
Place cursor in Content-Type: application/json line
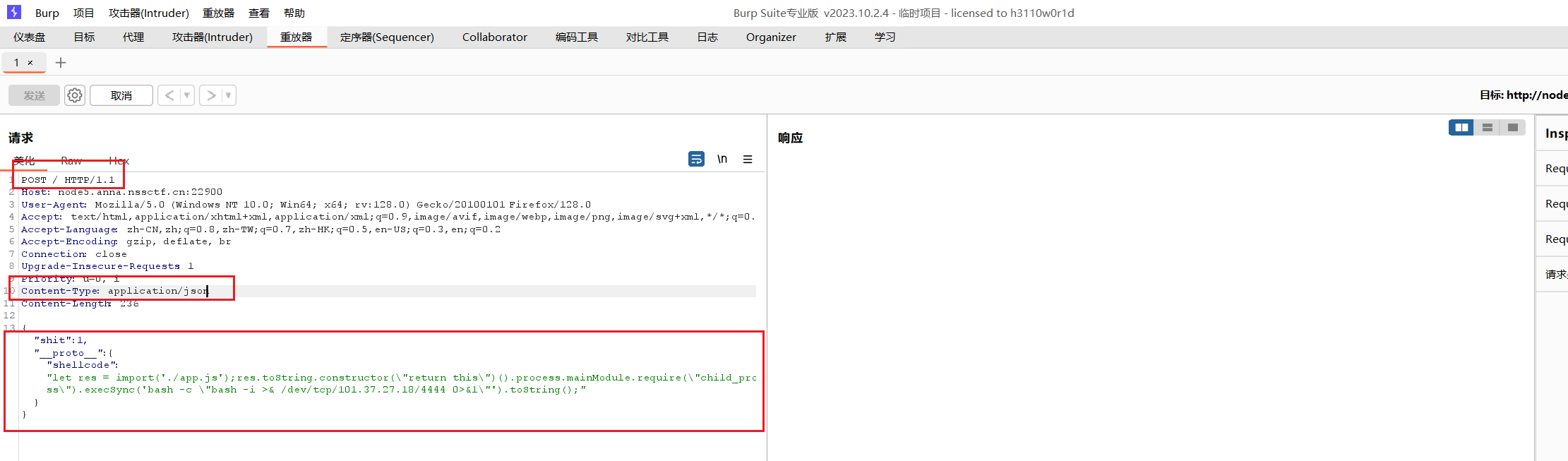click(x=115, y=291)
